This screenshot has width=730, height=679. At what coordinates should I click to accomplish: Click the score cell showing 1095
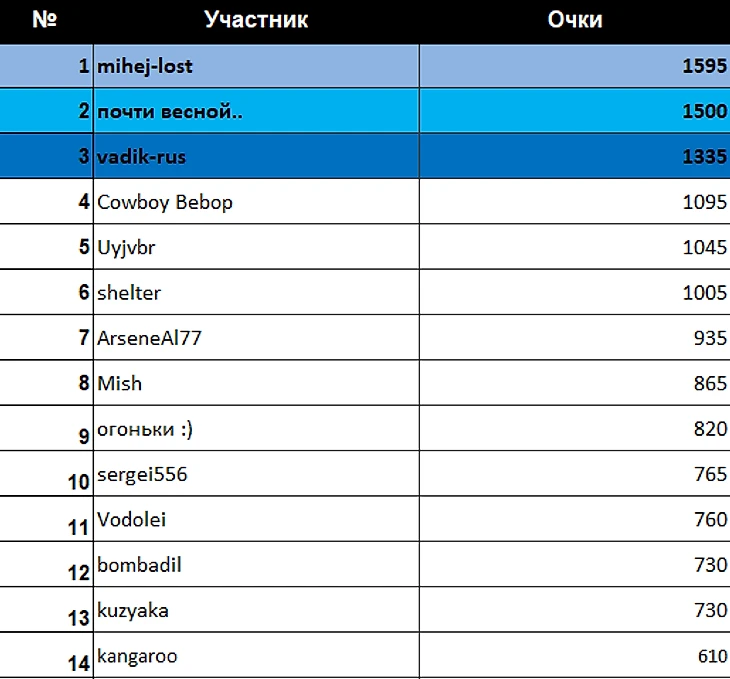tap(574, 202)
